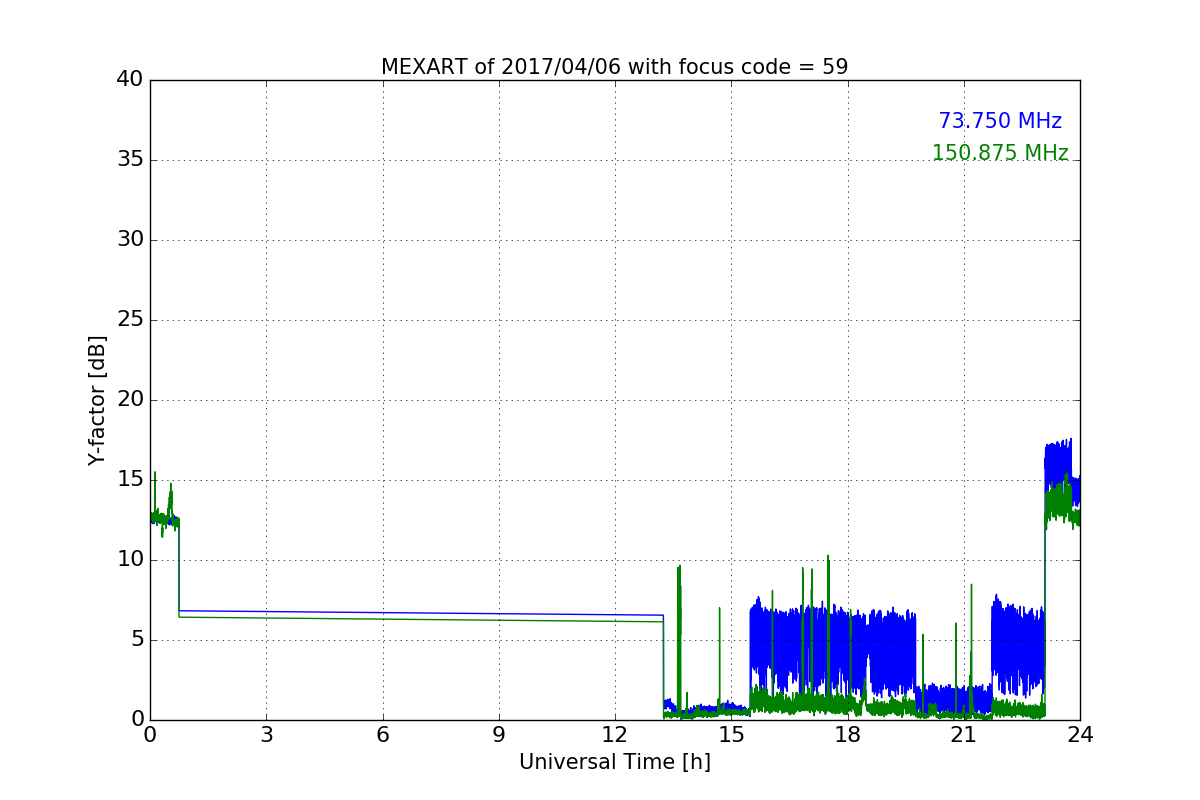
Task: Click the x-axis tick label 3
Action: (266, 734)
